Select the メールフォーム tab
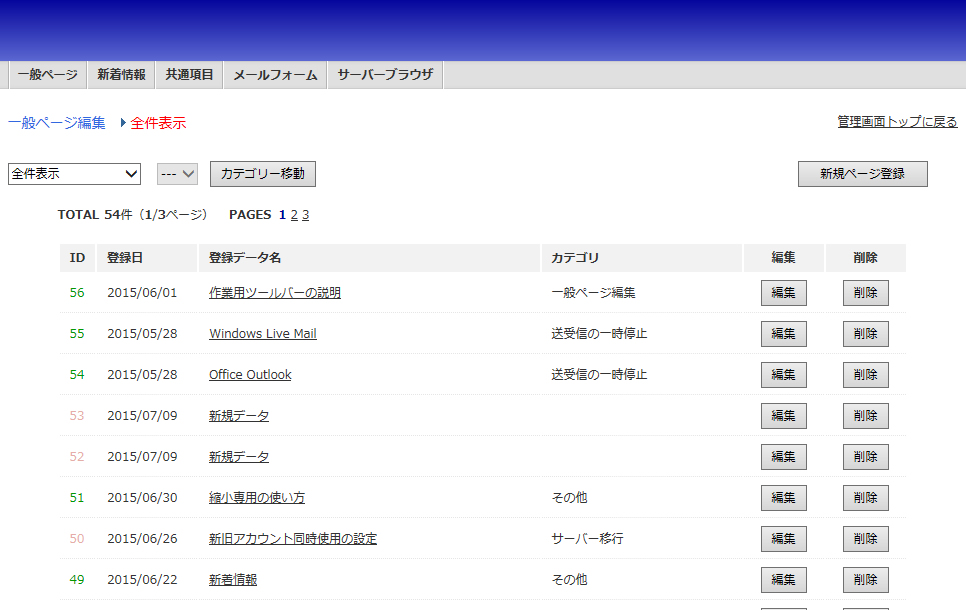Image resolution: width=966 pixels, height=610 pixels. pos(275,75)
